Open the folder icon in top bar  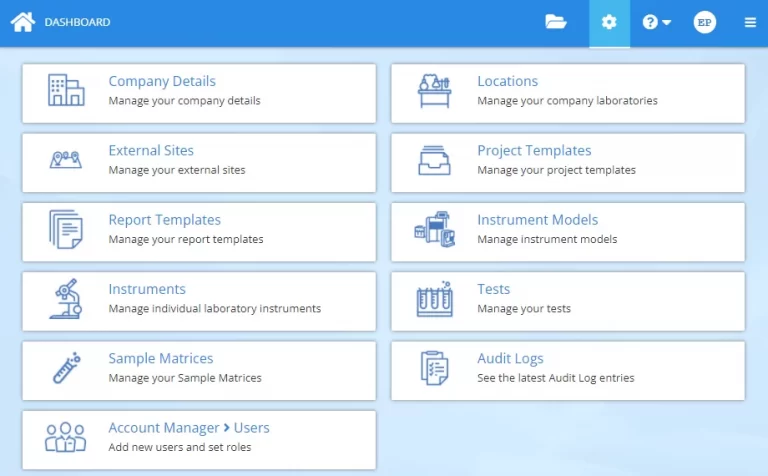click(x=556, y=22)
